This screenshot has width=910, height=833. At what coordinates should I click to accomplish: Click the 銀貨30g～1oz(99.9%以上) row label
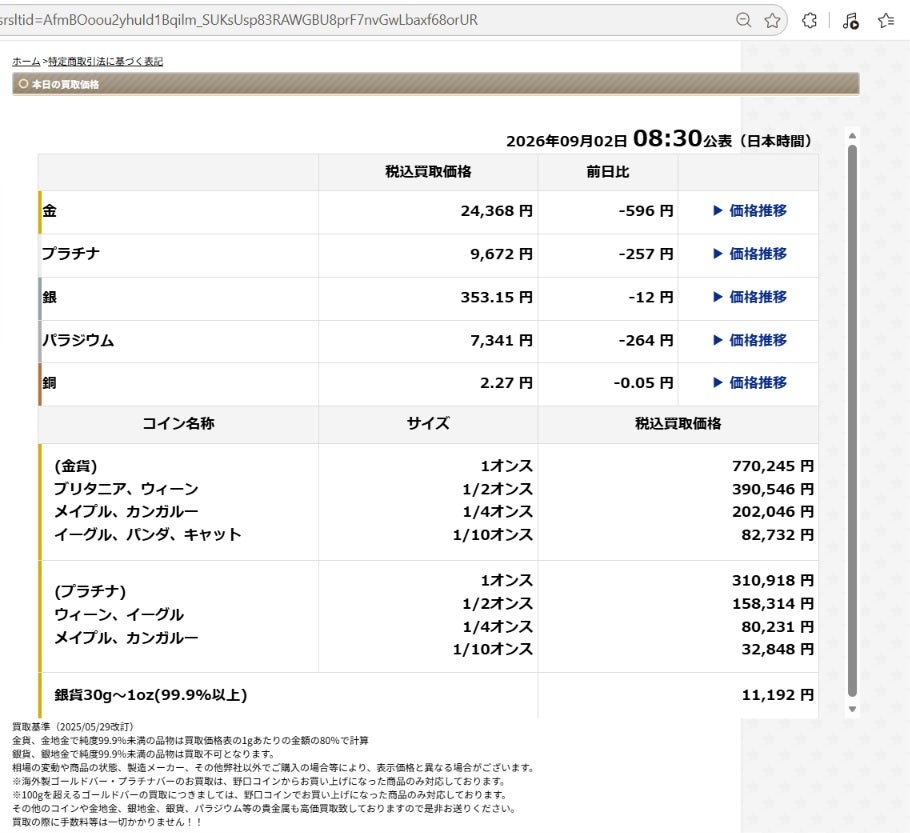pyautogui.click(x=151, y=695)
